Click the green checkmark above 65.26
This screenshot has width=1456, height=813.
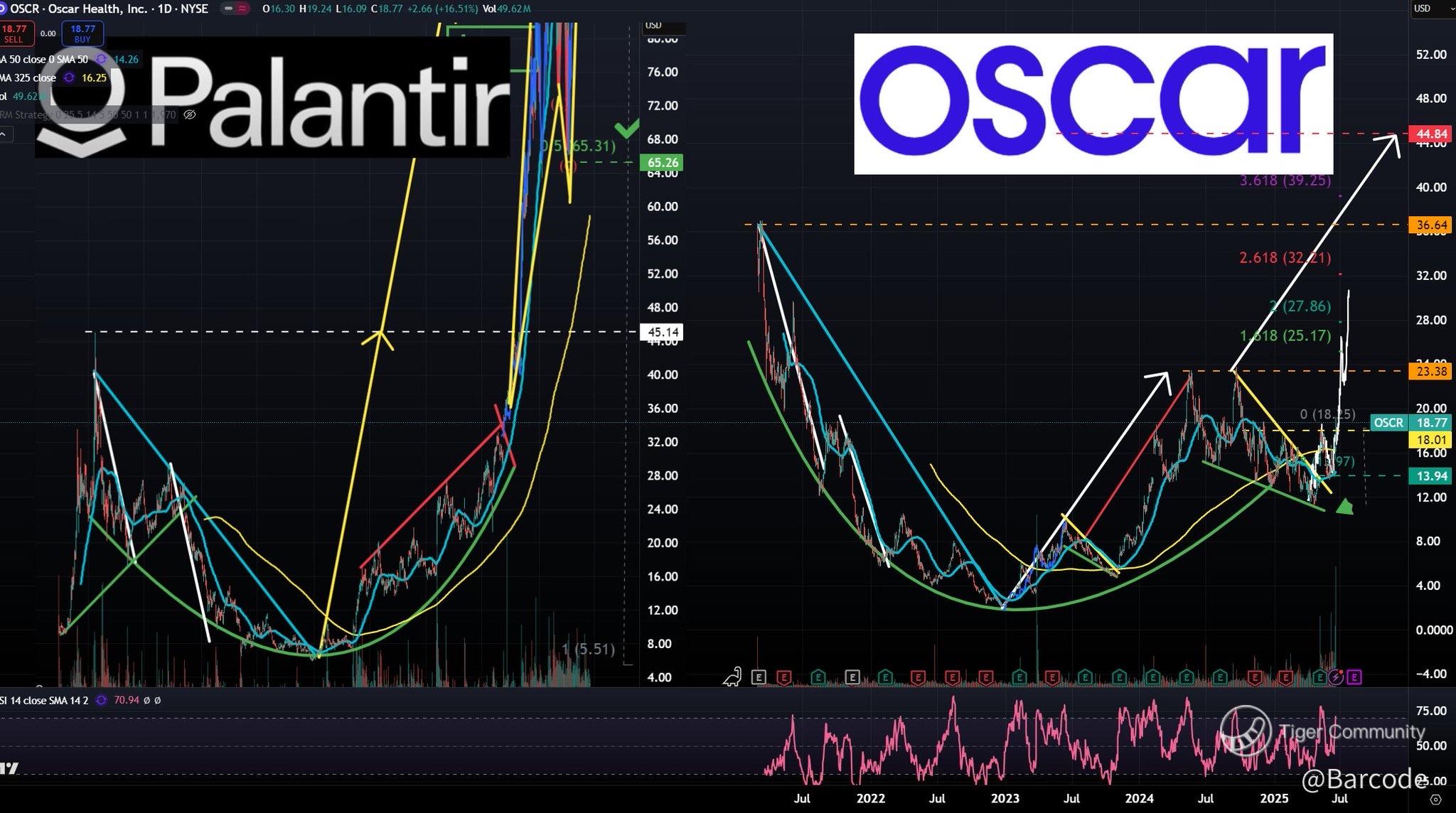coord(627,129)
